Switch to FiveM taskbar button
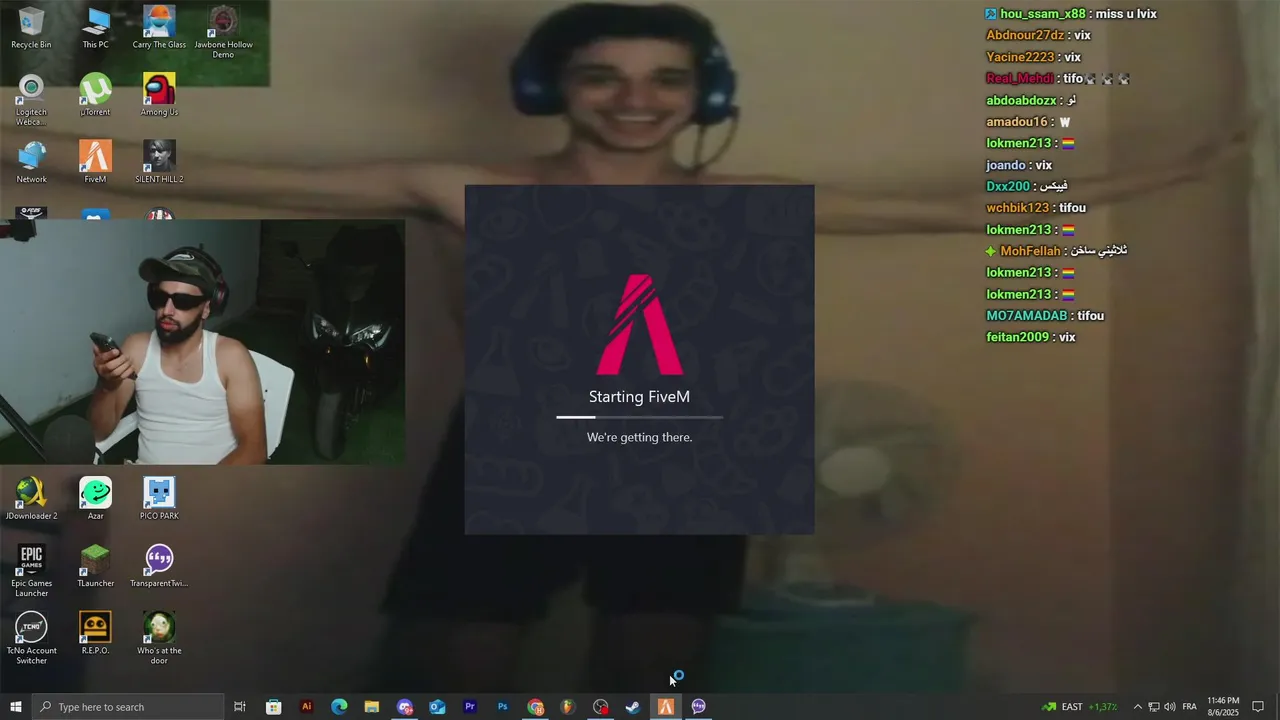The width and height of the screenshot is (1280, 720). 665,707
